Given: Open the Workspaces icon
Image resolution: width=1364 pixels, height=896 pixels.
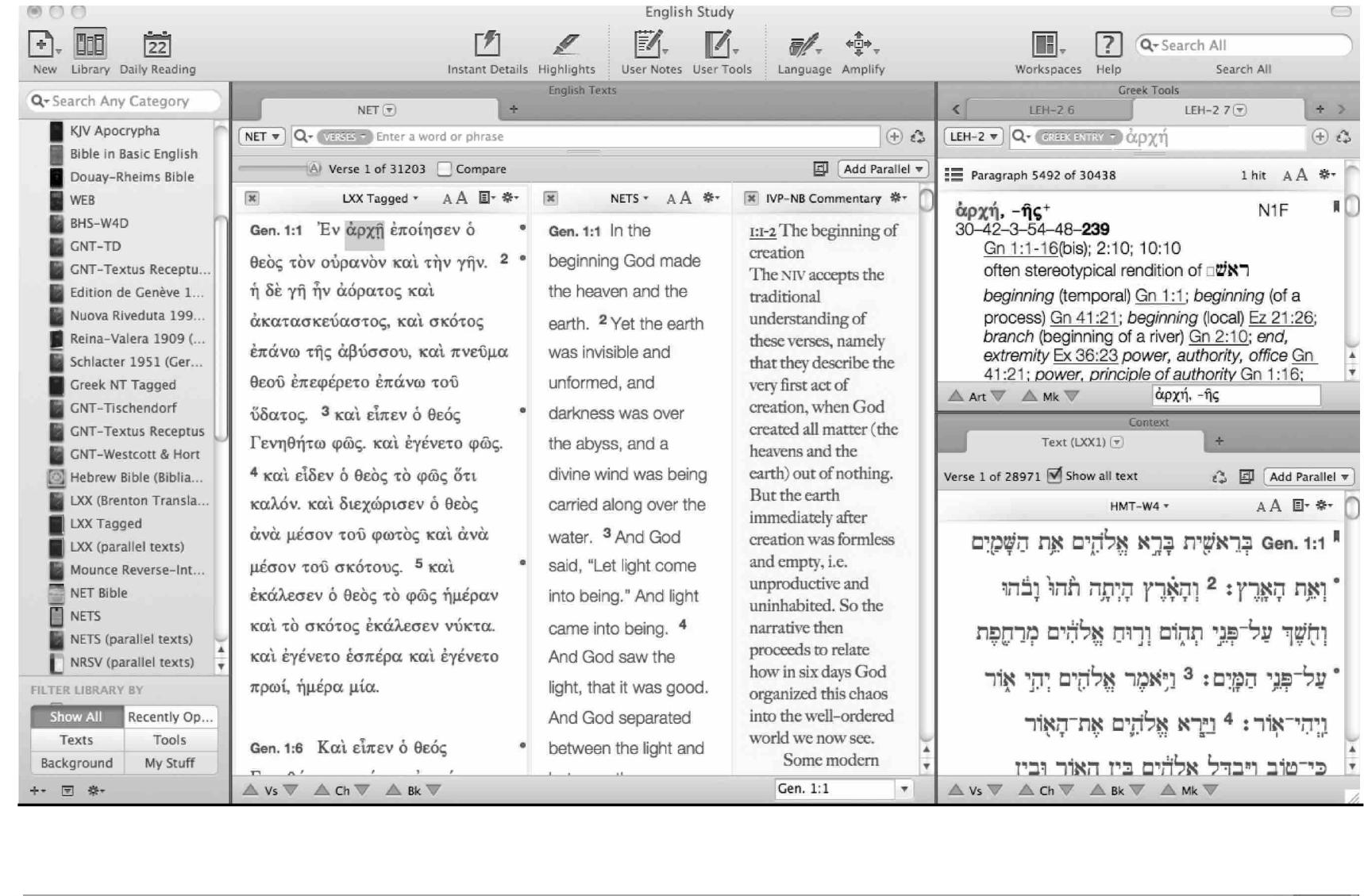Looking at the screenshot, I should tap(1046, 44).
